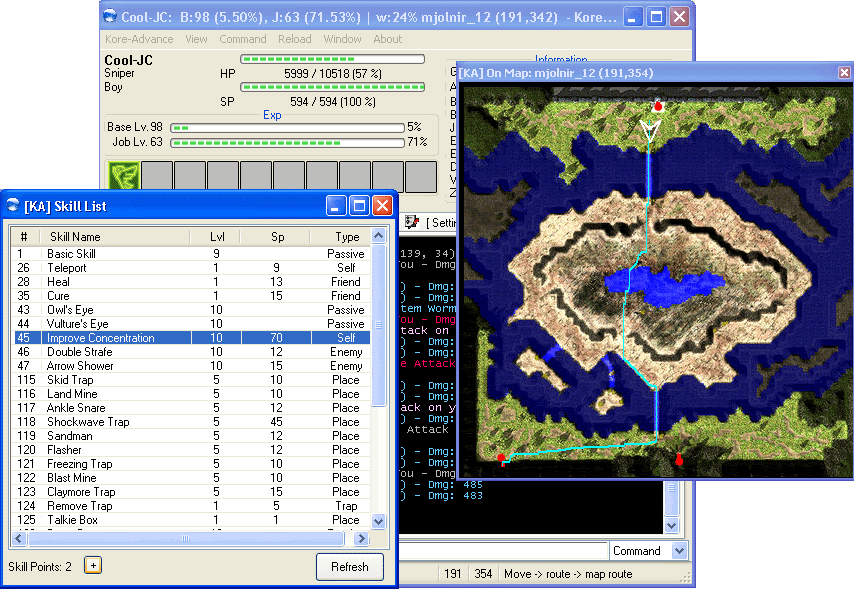Select the Ankle Snare skill row
Screen dimensions: 854x589
coord(191,408)
